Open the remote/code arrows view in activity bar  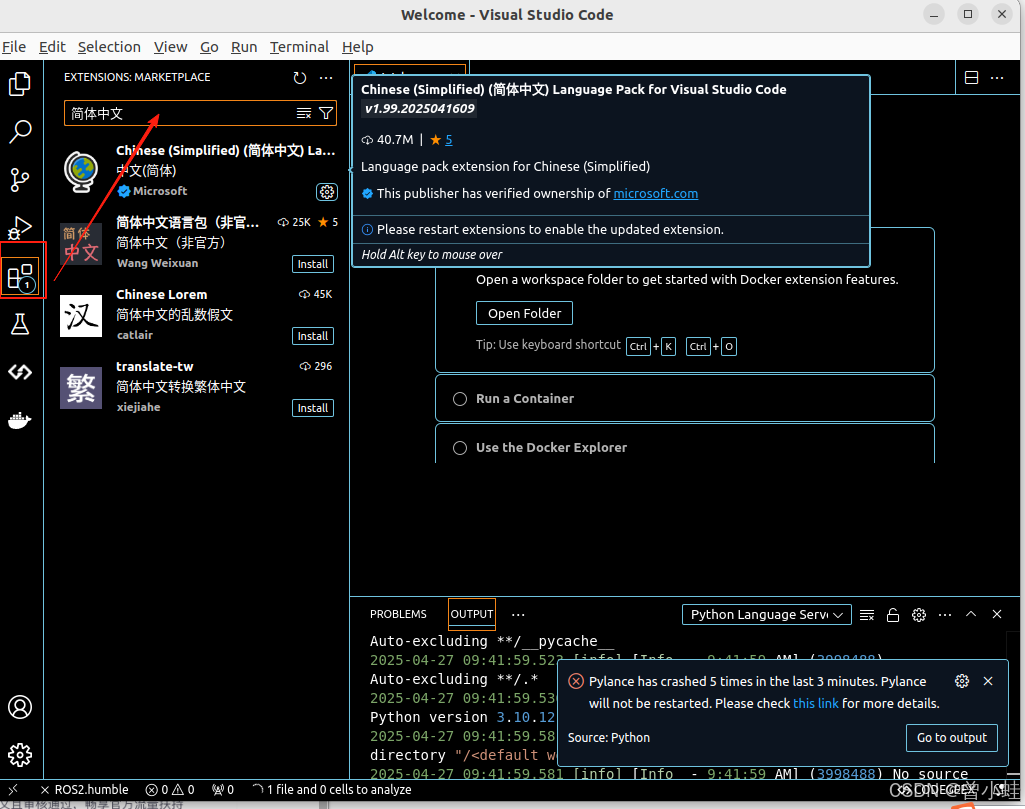20,372
